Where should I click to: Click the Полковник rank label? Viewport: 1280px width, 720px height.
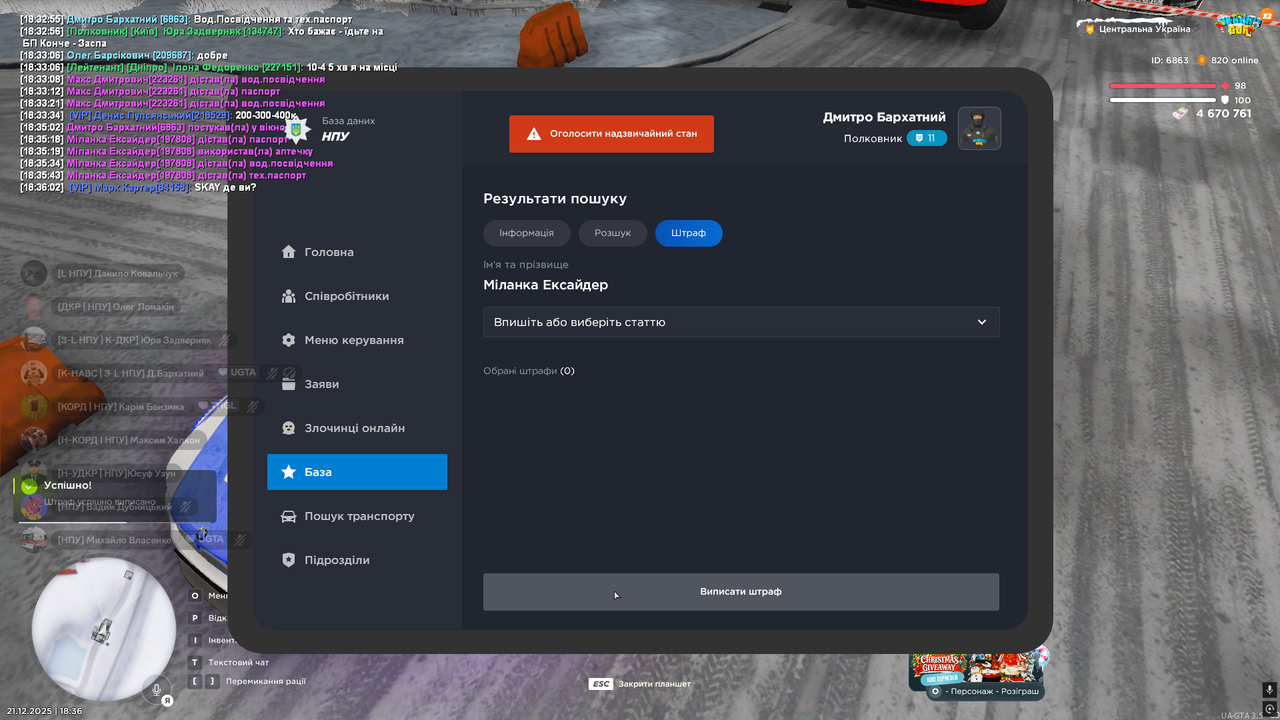tap(873, 138)
